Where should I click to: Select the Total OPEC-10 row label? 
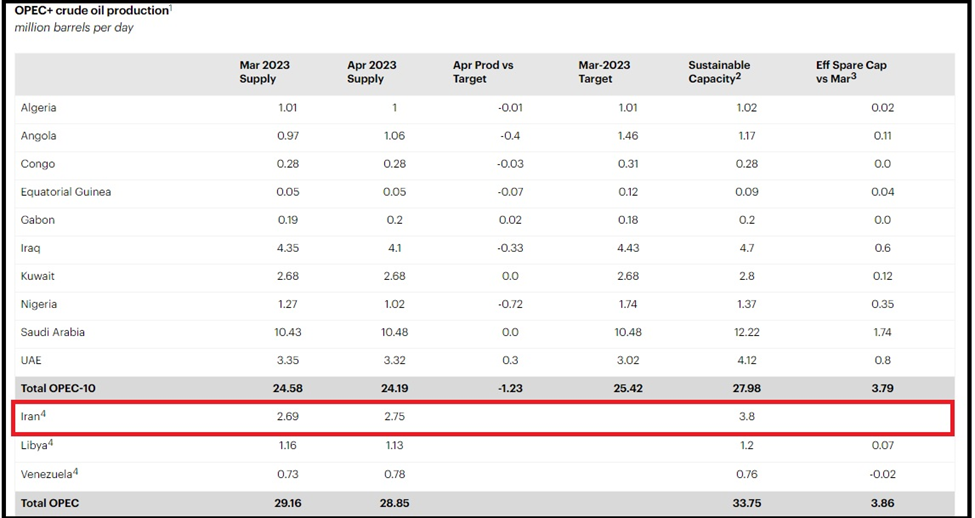pyautogui.click(x=58, y=388)
